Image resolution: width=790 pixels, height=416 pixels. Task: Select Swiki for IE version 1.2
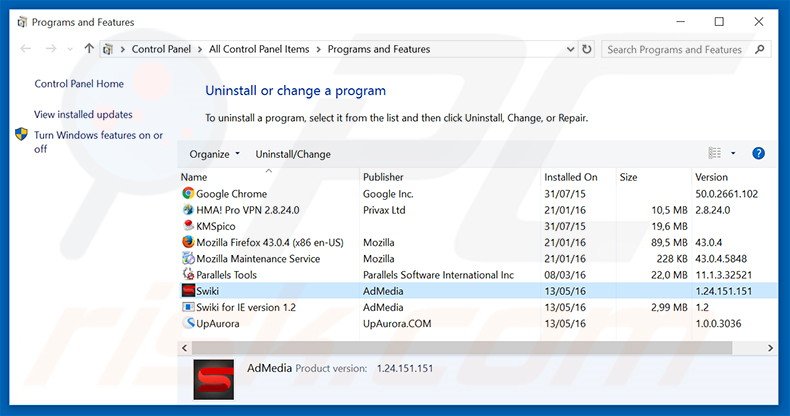pos(246,307)
